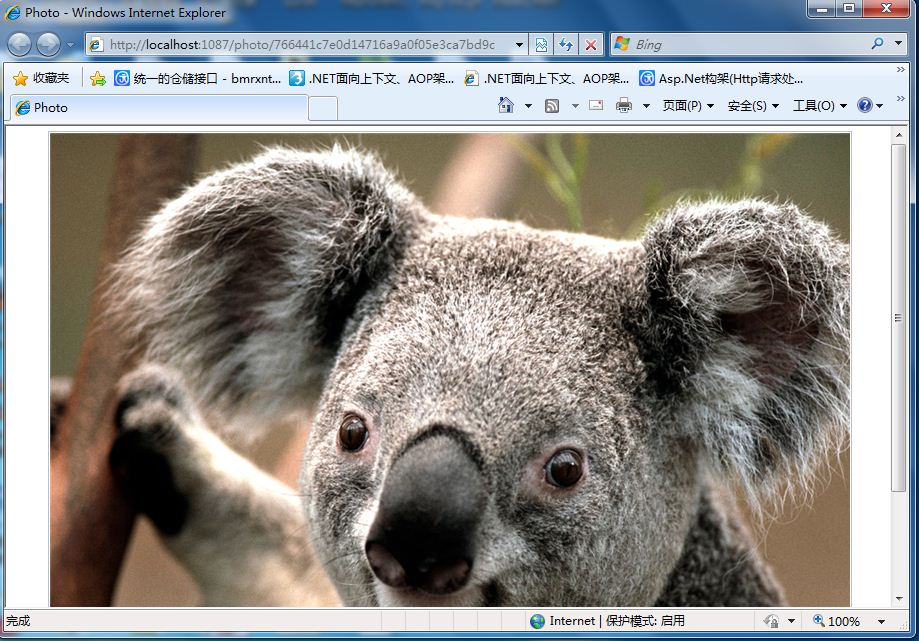Open the Home button dropdown arrow

coord(528,106)
